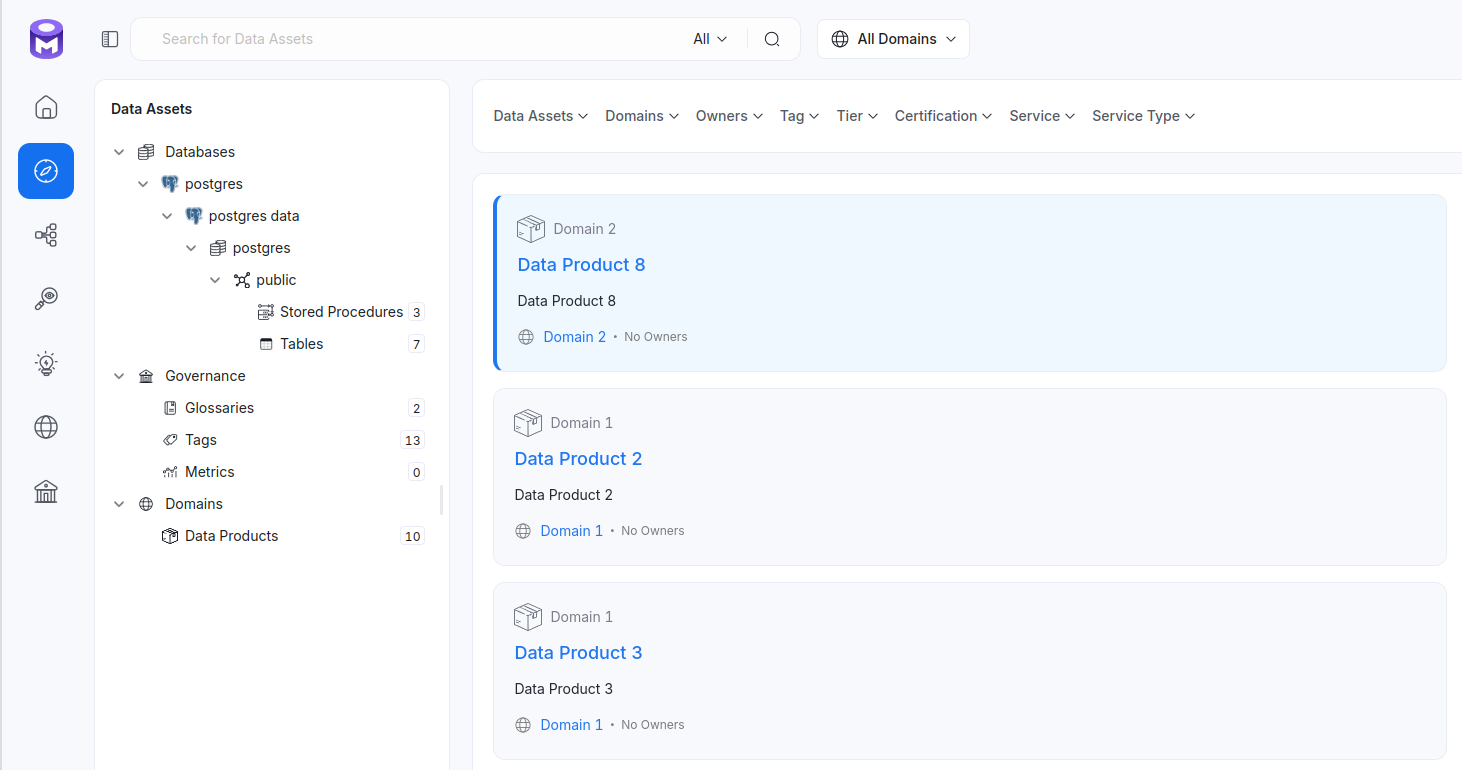Collapse the Databases tree node
The image size is (1462, 770).
click(119, 152)
